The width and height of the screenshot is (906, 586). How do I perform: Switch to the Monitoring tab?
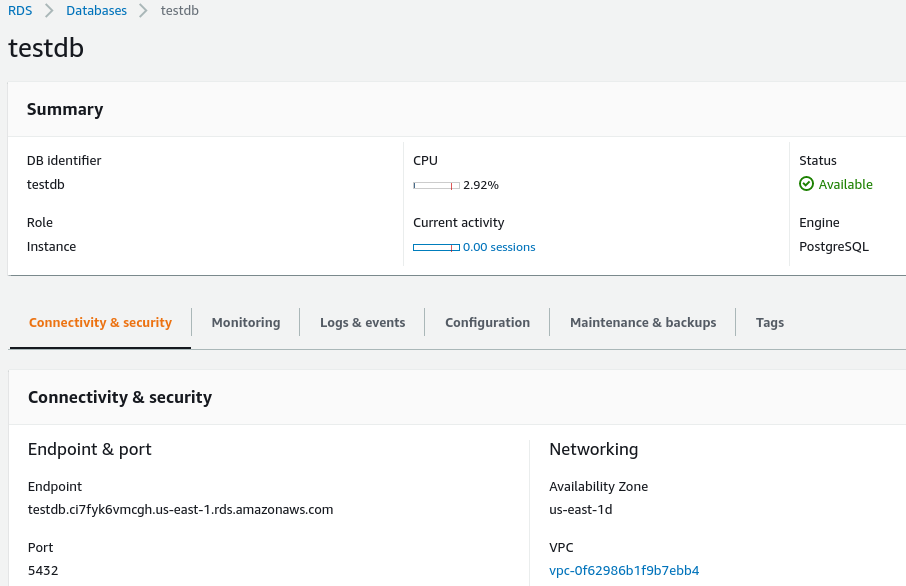[246, 323]
